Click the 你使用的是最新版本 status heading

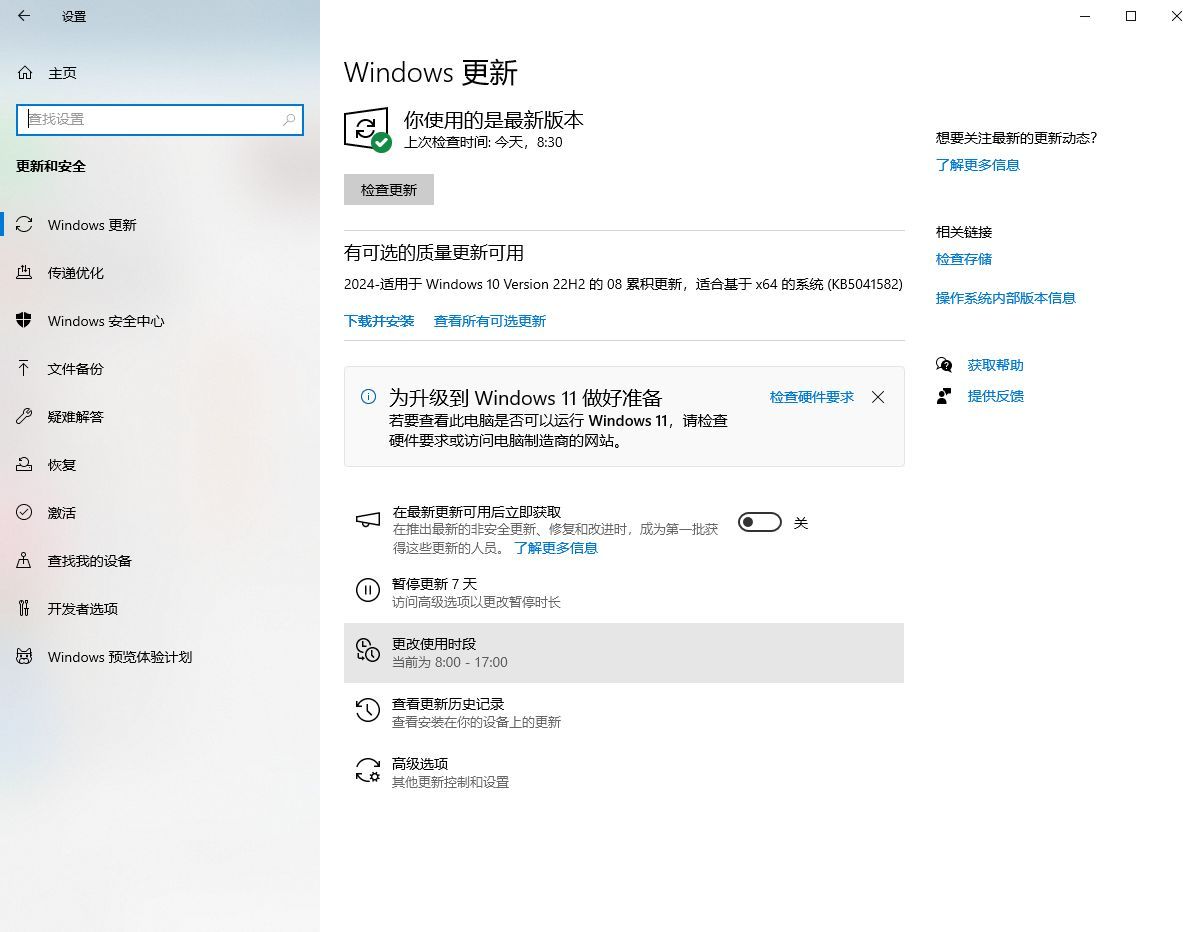494,120
